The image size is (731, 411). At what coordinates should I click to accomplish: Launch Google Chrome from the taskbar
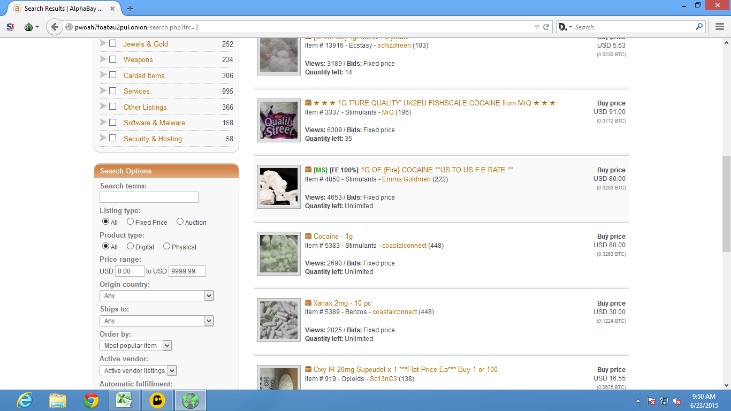click(x=91, y=400)
